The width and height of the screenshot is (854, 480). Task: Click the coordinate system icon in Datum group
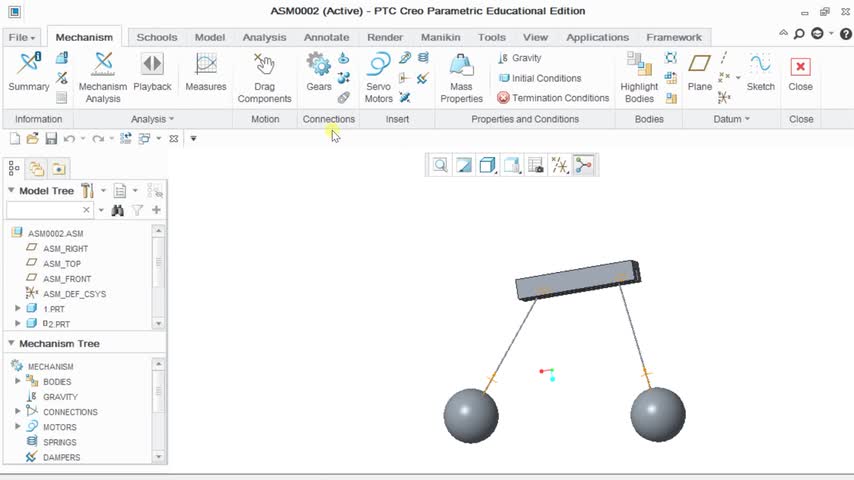click(724, 98)
